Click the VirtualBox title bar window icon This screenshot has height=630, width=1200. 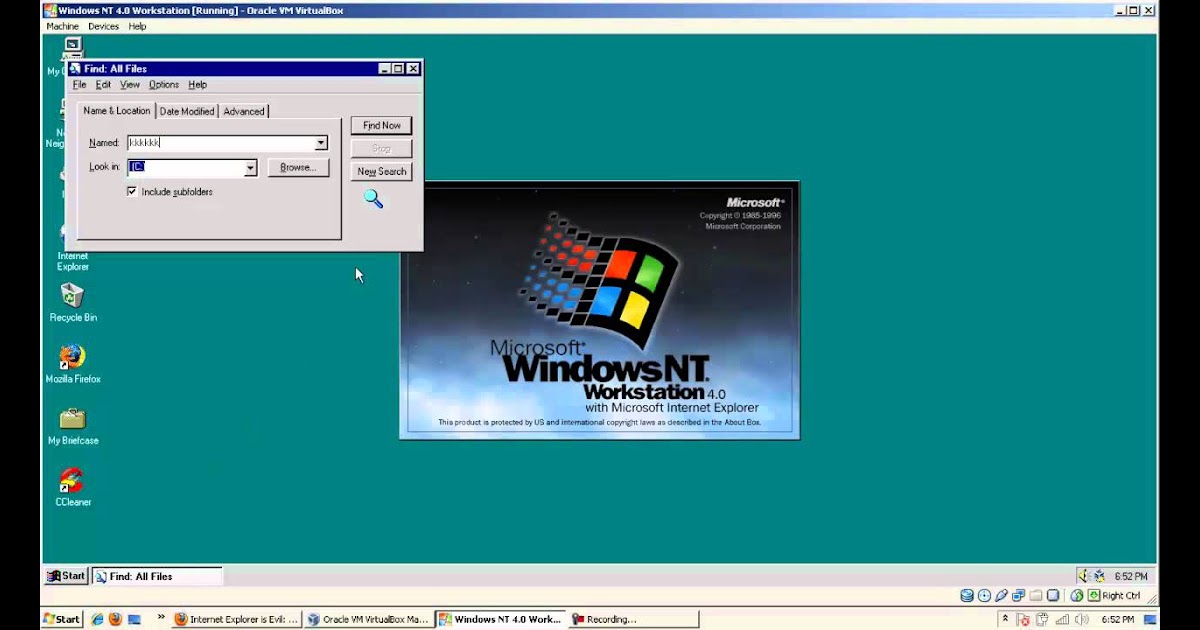coord(49,10)
